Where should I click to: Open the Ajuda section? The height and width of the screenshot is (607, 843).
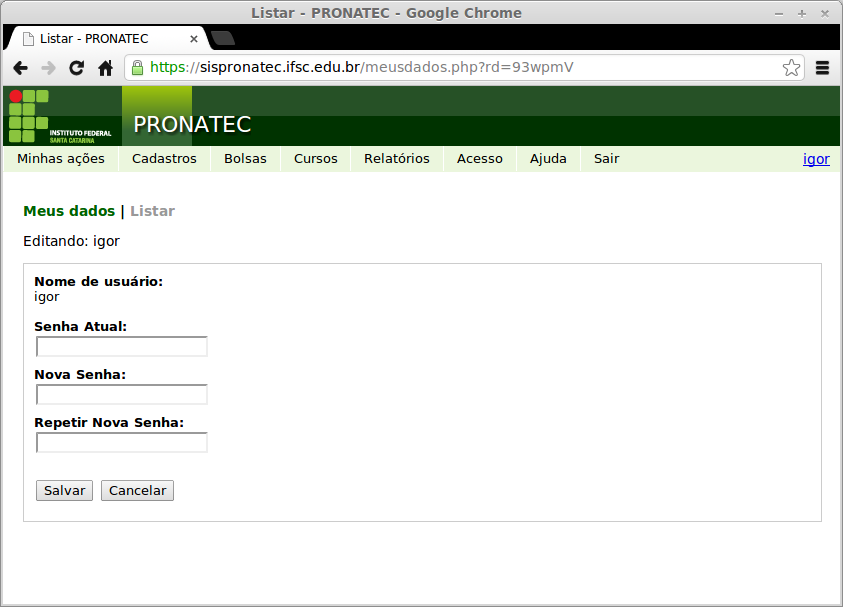[547, 158]
